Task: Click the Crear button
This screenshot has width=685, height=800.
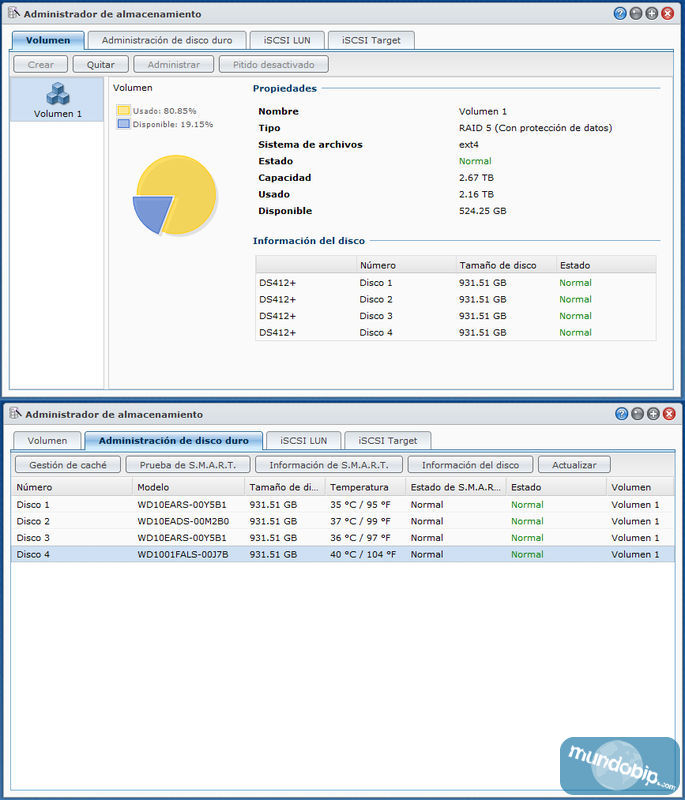Action: point(40,65)
